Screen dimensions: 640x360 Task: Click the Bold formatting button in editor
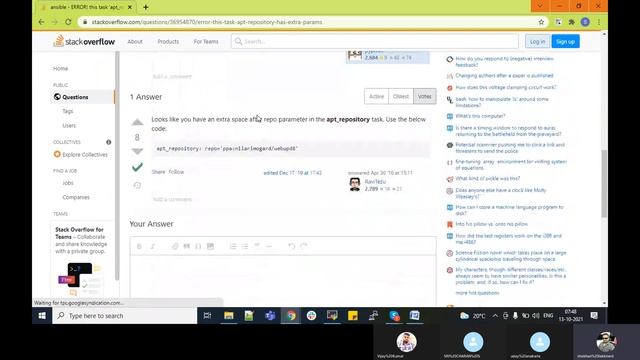139,246
